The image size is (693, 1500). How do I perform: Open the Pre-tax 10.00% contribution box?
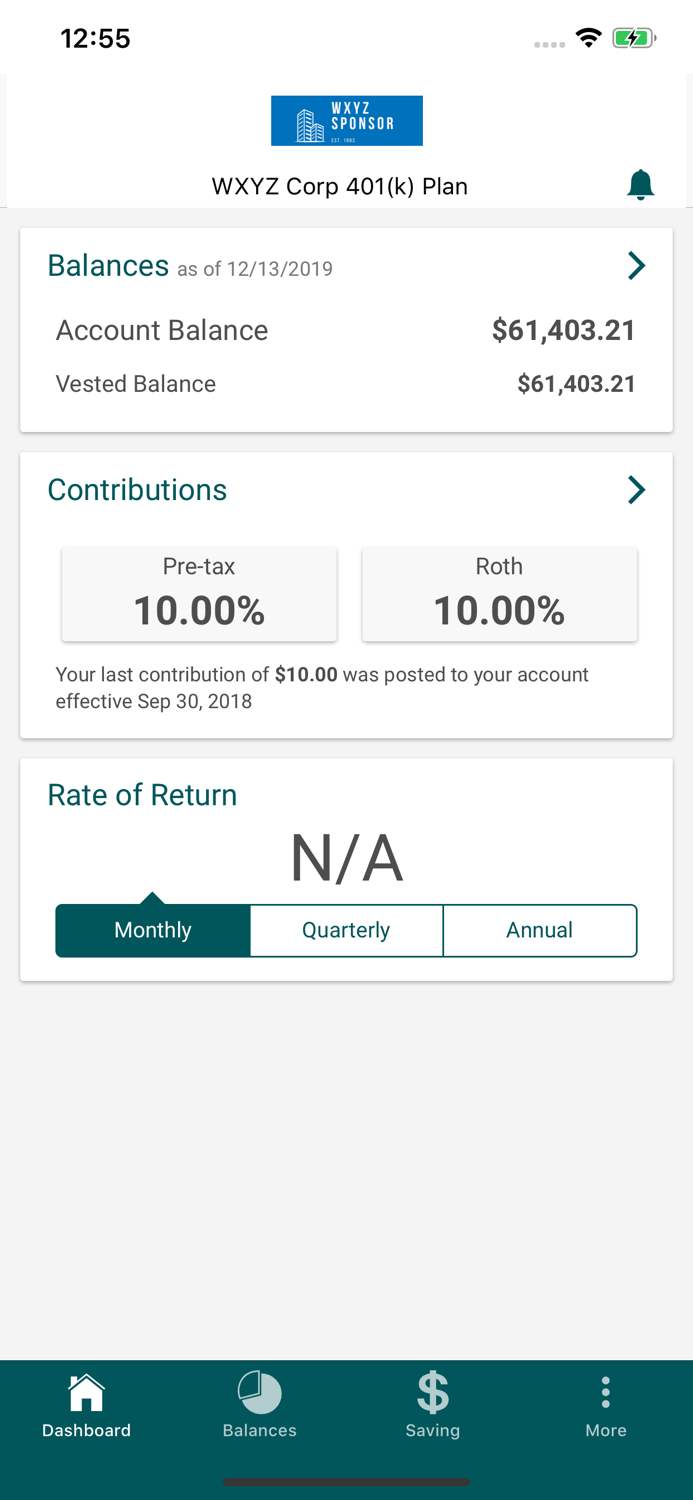tap(199, 594)
